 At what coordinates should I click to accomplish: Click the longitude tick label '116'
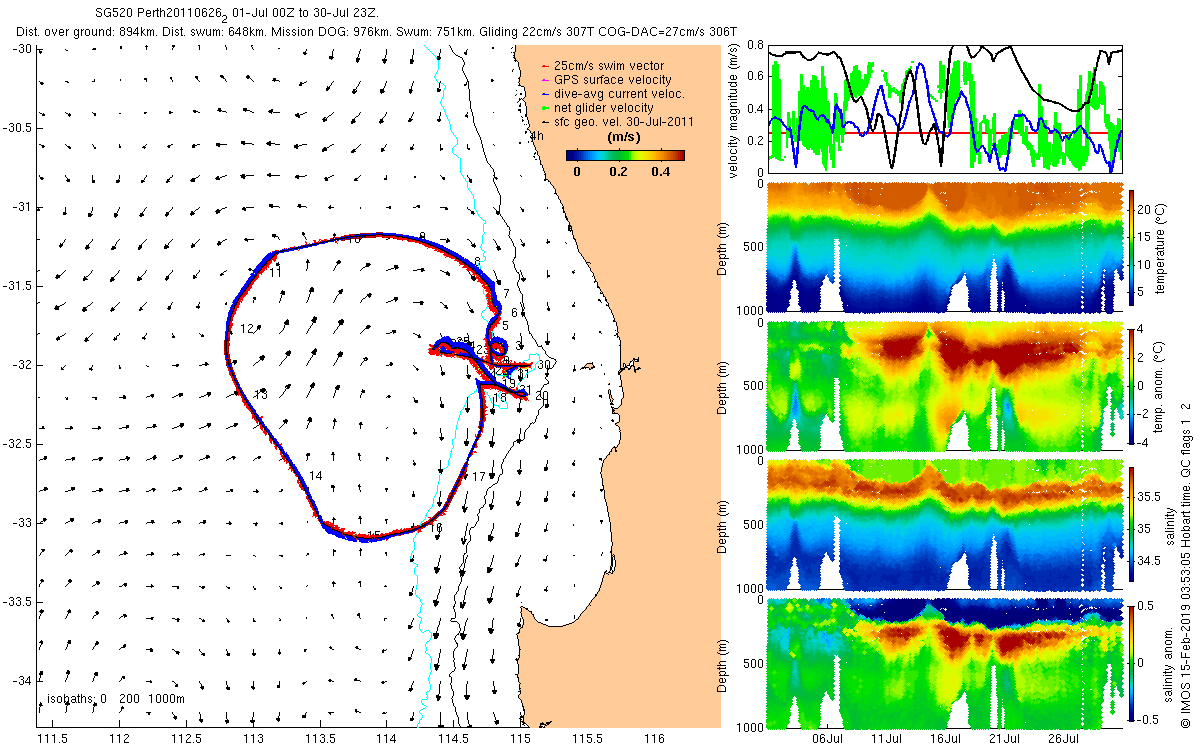click(x=654, y=738)
